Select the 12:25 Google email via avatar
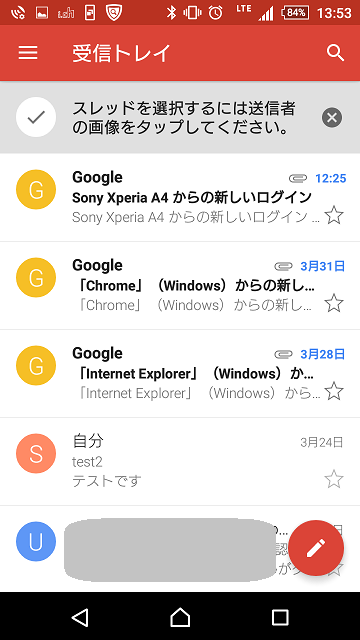The width and height of the screenshot is (360, 640). click(36, 189)
